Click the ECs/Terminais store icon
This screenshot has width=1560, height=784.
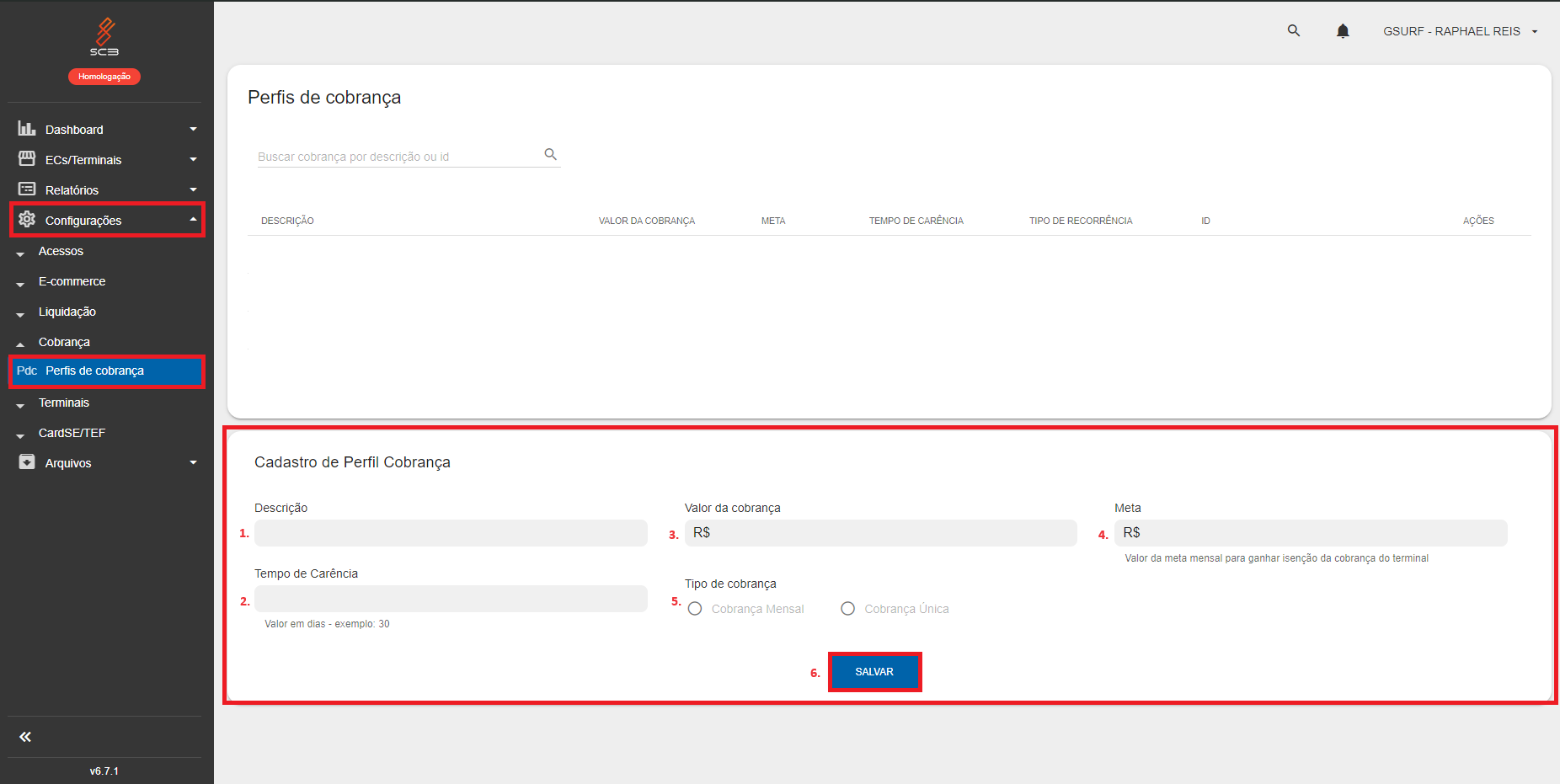click(x=27, y=159)
